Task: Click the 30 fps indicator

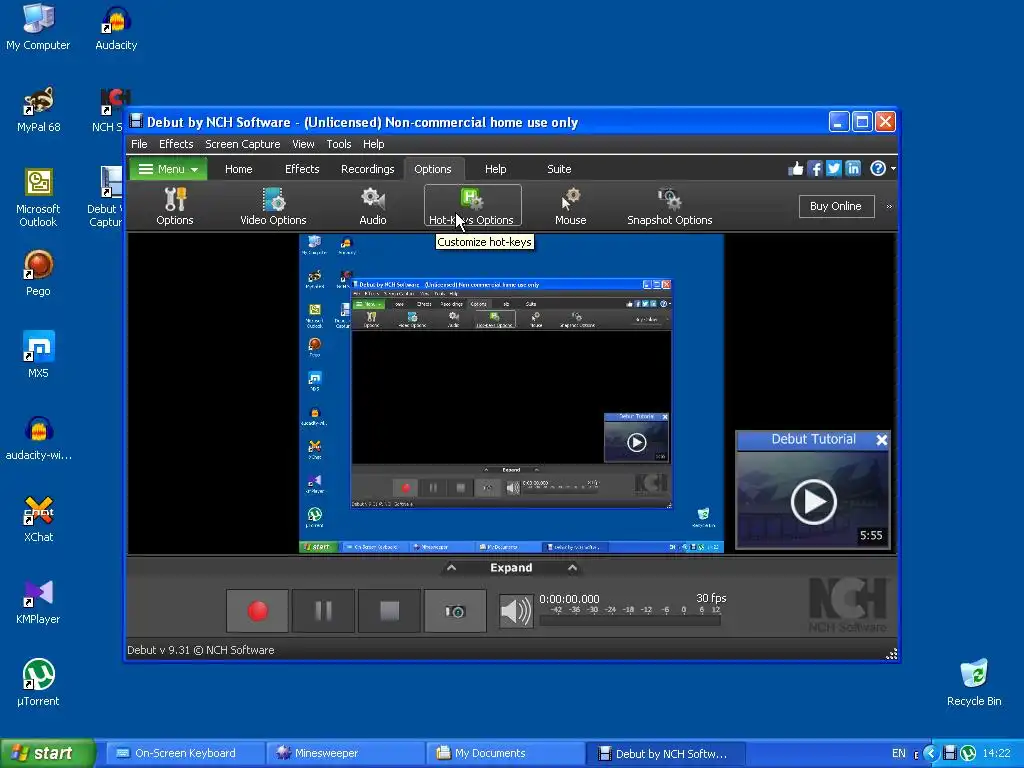Action: [711, 598]
